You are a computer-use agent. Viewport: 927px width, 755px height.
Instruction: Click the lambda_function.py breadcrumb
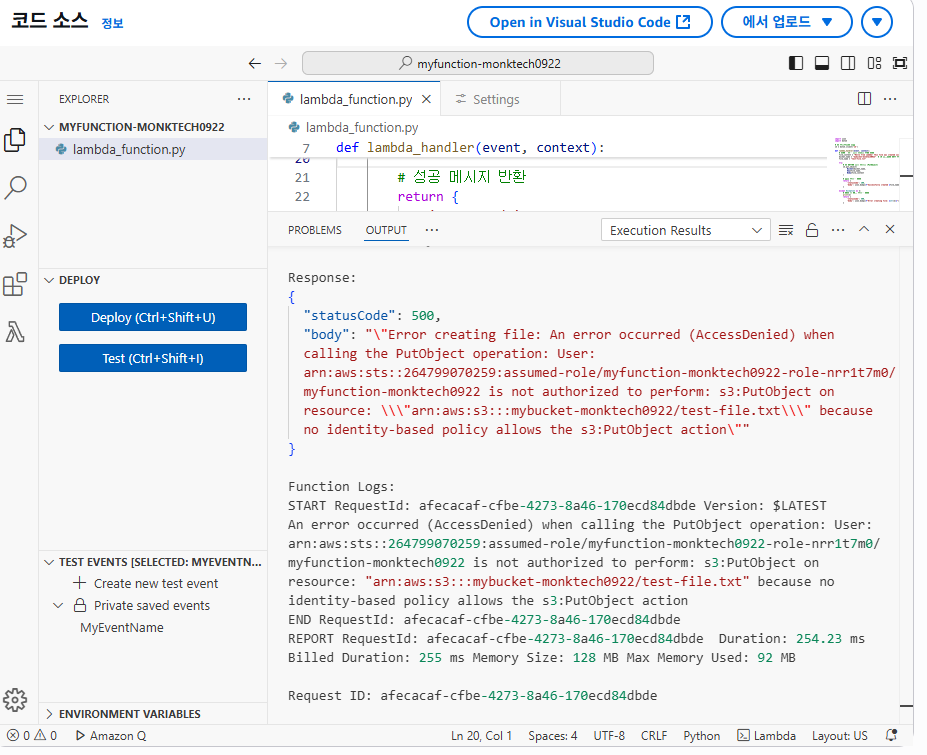pos(354,127)
